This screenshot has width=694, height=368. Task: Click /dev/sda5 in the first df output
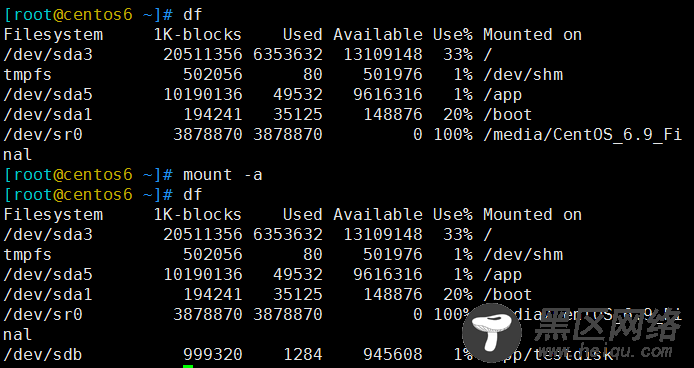[x=48, y=94]
